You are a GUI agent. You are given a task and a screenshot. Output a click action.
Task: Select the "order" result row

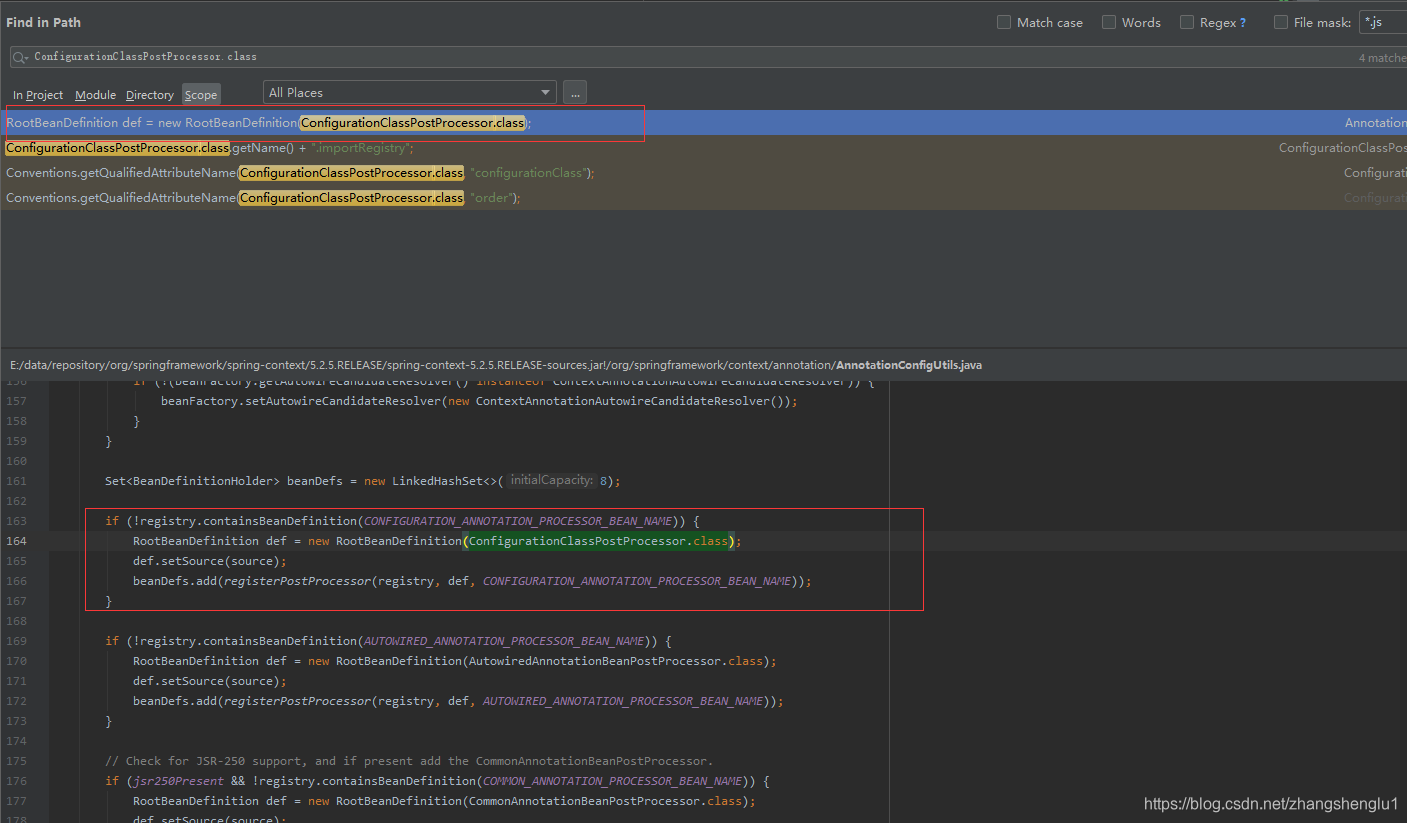pyautogui.click(x=703, y=198)
